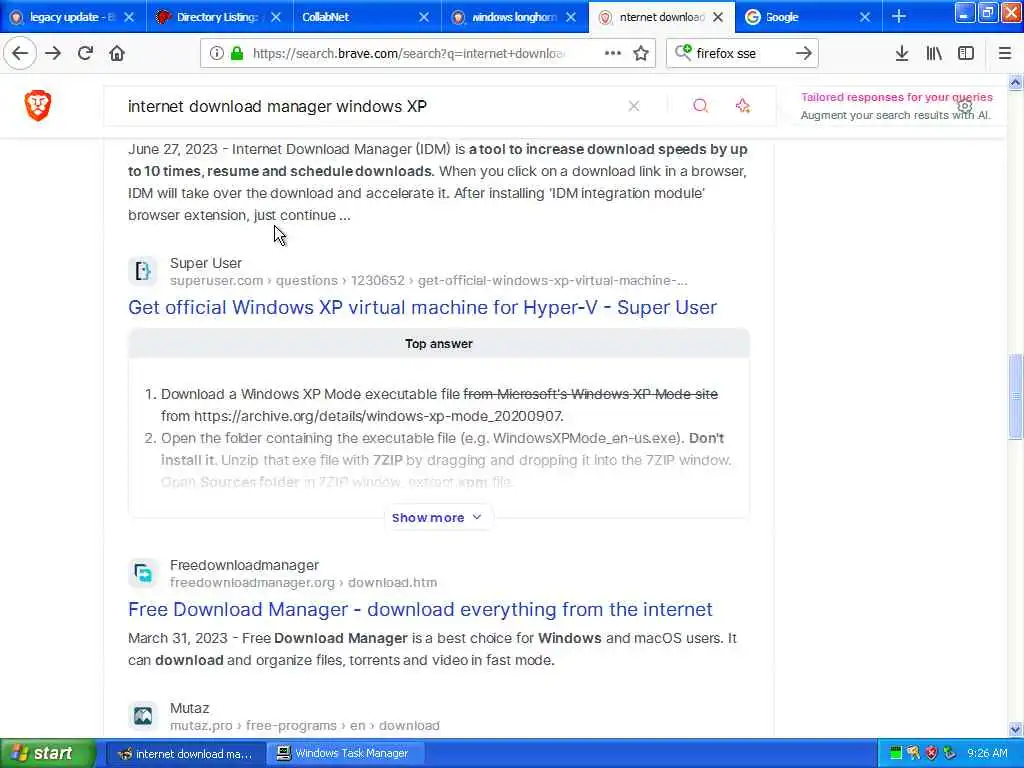Open mutaz.pro breadcrumb URL
This screenshot has height=768, width=1024.
305,726
